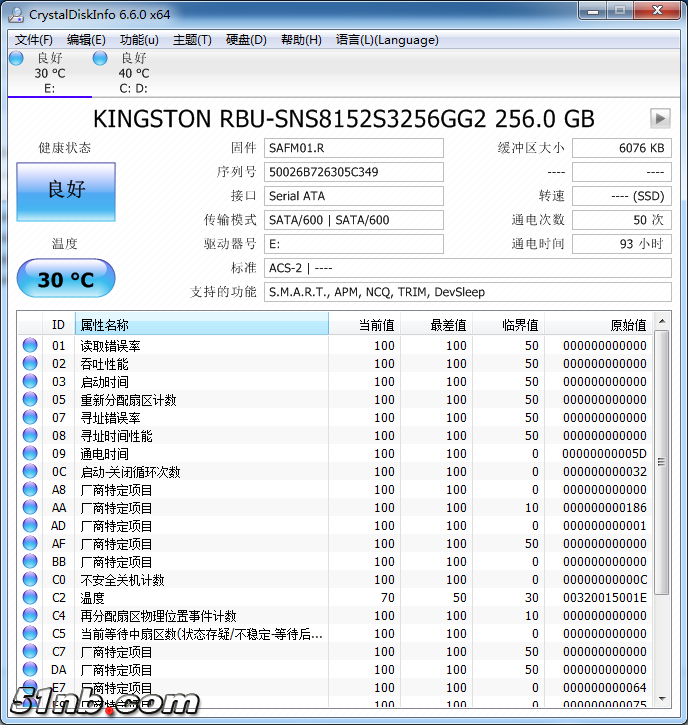Screen dimensions: 688x725
Task: Click status orb for attribute 05 重新分配扇区计数
Action: tap(30, 400)
